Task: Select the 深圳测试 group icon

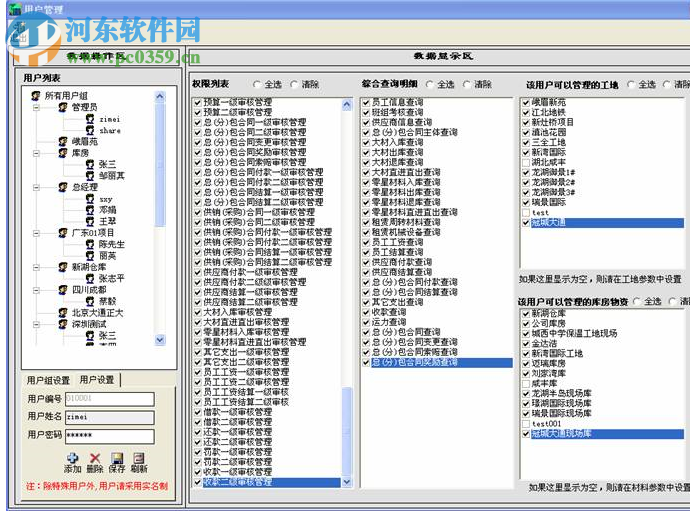Action: coord(63,324)
